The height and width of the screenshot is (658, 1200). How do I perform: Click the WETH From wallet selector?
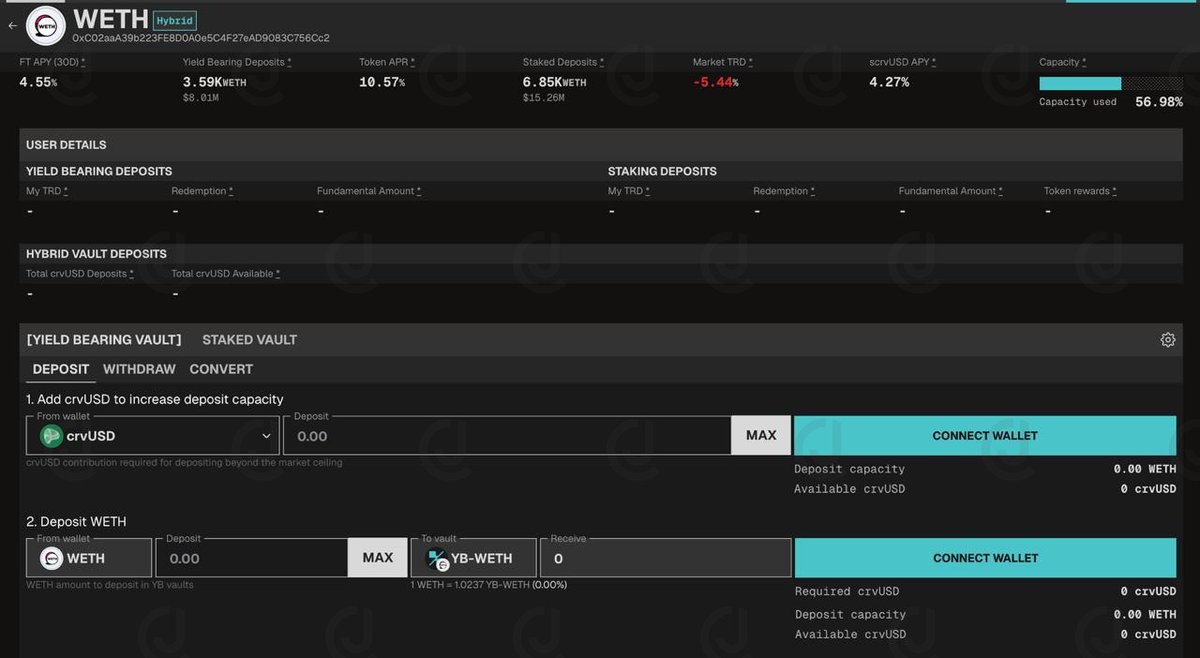(x=89, y=558)
